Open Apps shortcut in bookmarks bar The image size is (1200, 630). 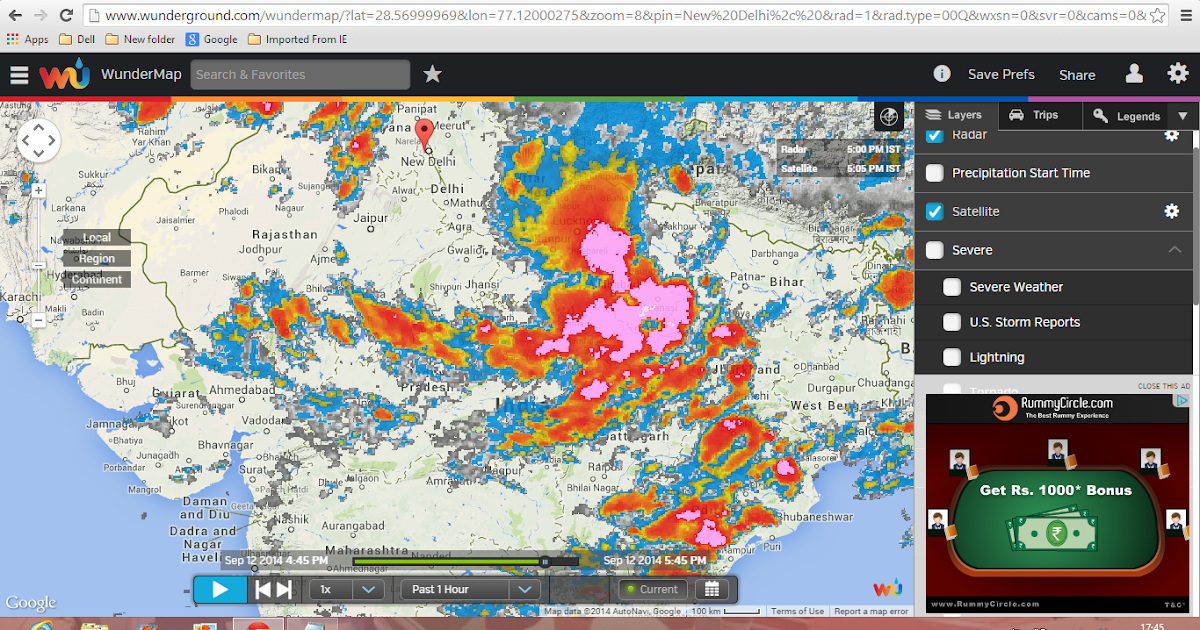click(27, 39)
